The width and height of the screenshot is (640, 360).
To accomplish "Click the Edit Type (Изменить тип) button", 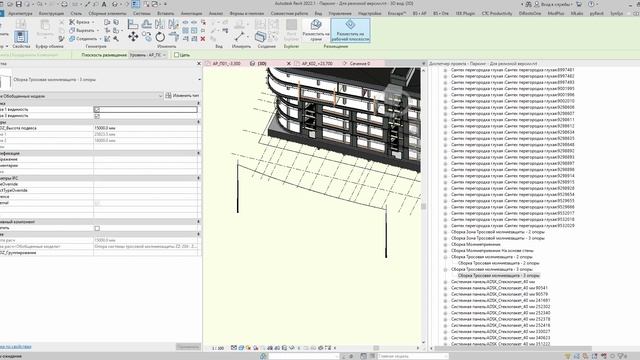I will tap(182, 96).
